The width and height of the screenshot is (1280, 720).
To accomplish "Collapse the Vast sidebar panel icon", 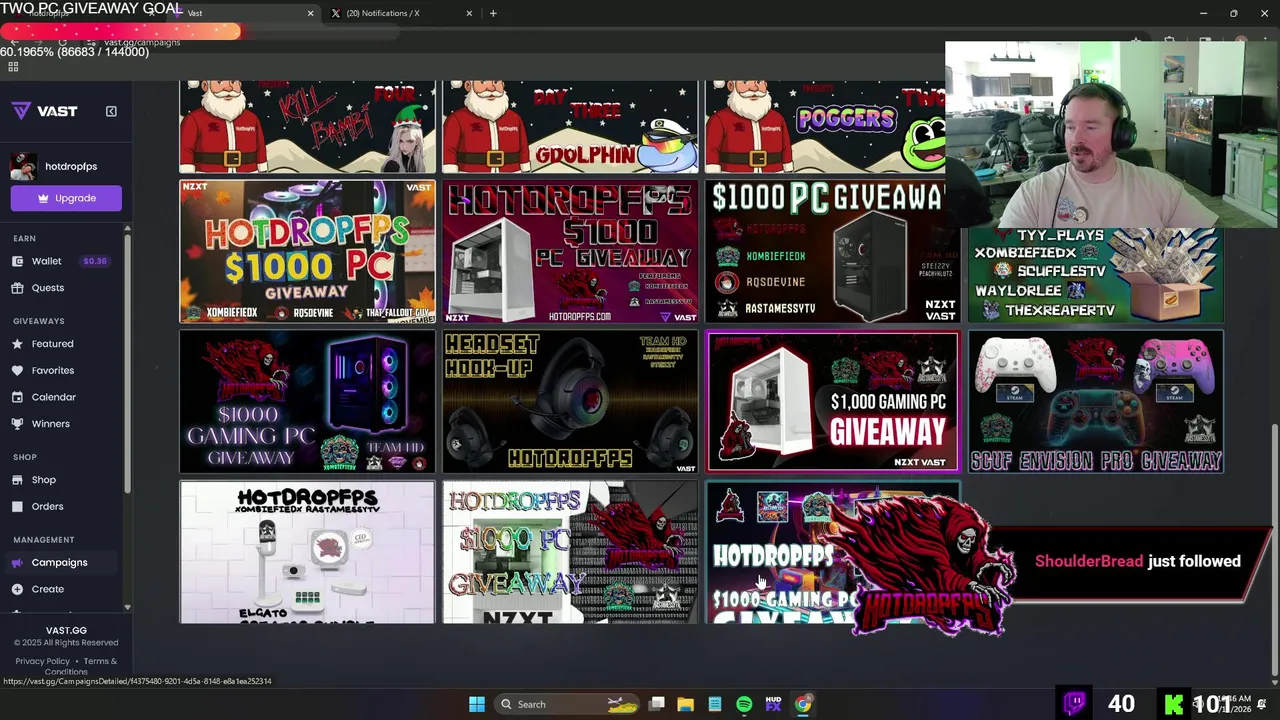I will (x=111, y=111).
